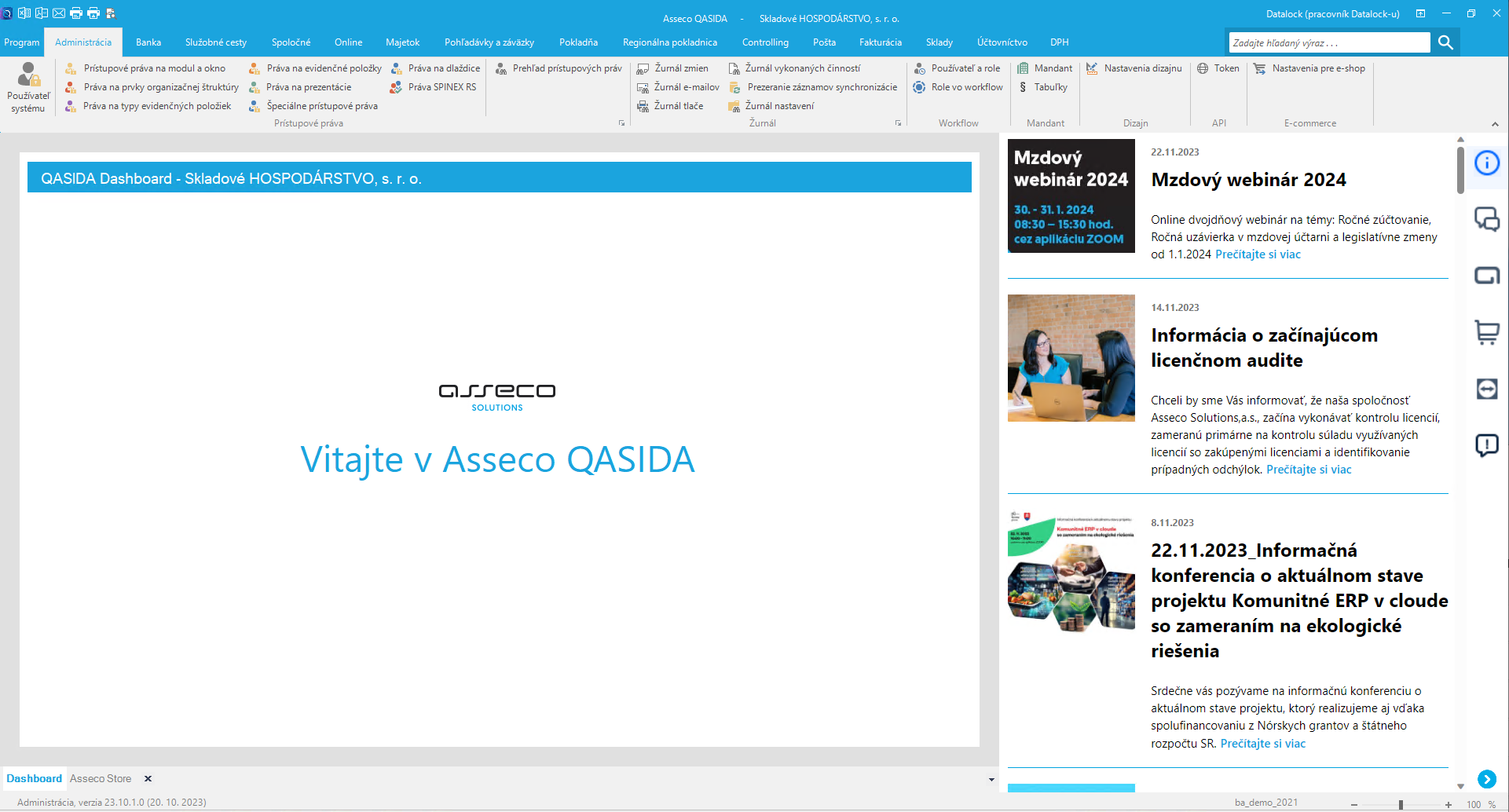Open ribbon display options in title bar
Image resolution: width=1509 pixels, height=812 pixels.
click(x=1420, y=13)
